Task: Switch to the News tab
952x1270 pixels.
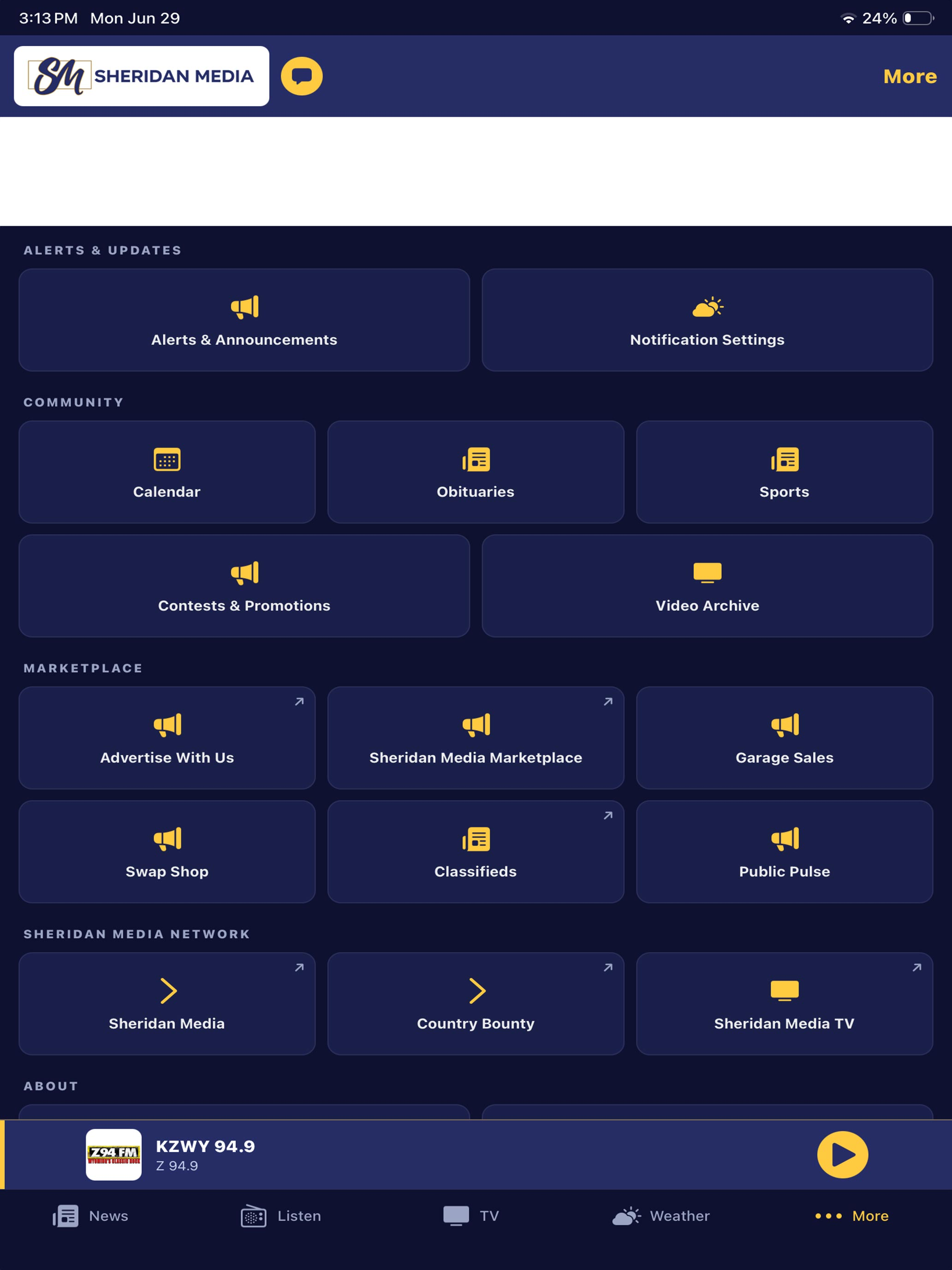Action: tap(91, 1216)
